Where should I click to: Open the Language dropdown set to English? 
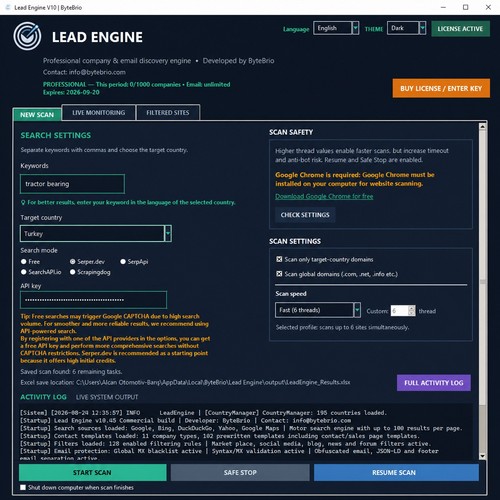[336, 28]
